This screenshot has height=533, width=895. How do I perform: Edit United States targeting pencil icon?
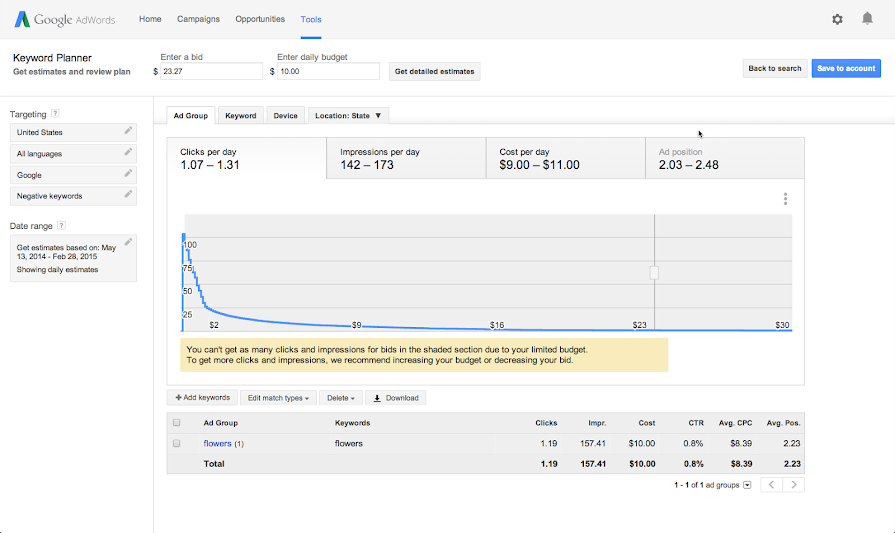[128, 131]
